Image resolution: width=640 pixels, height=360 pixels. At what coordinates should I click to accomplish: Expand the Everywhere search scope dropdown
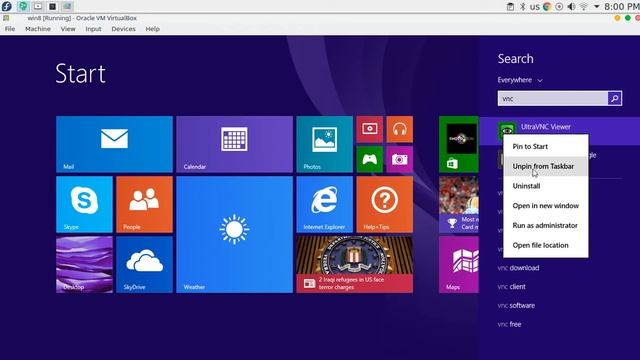coord(520,80)
